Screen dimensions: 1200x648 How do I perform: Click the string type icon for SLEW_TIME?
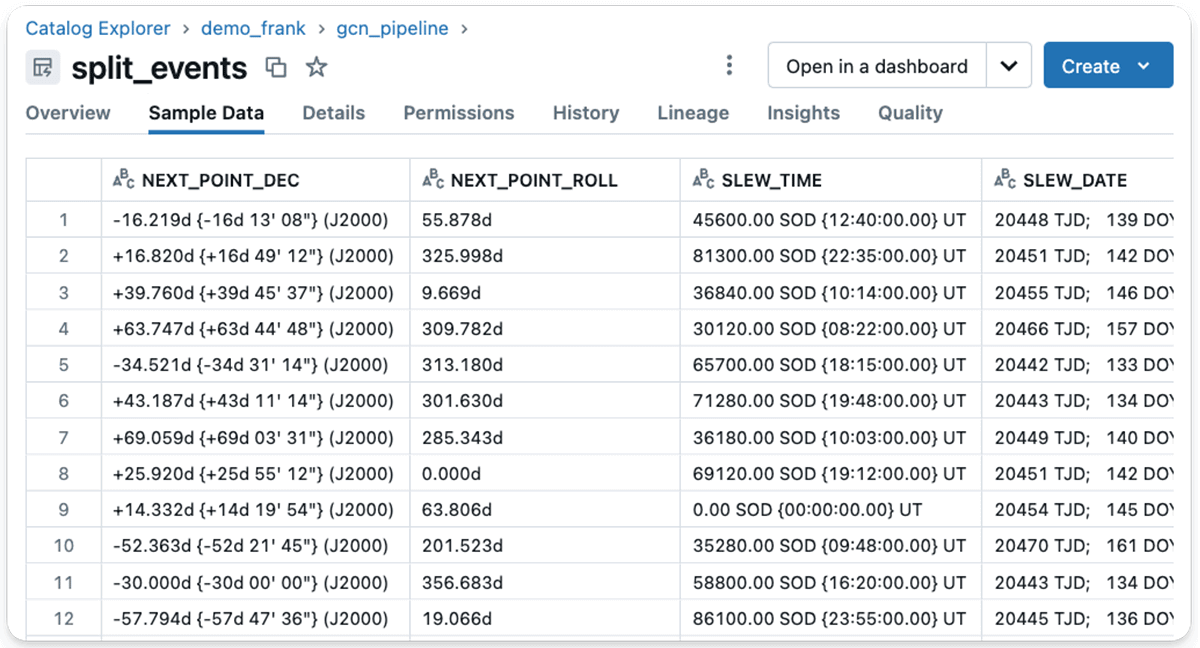704,180
